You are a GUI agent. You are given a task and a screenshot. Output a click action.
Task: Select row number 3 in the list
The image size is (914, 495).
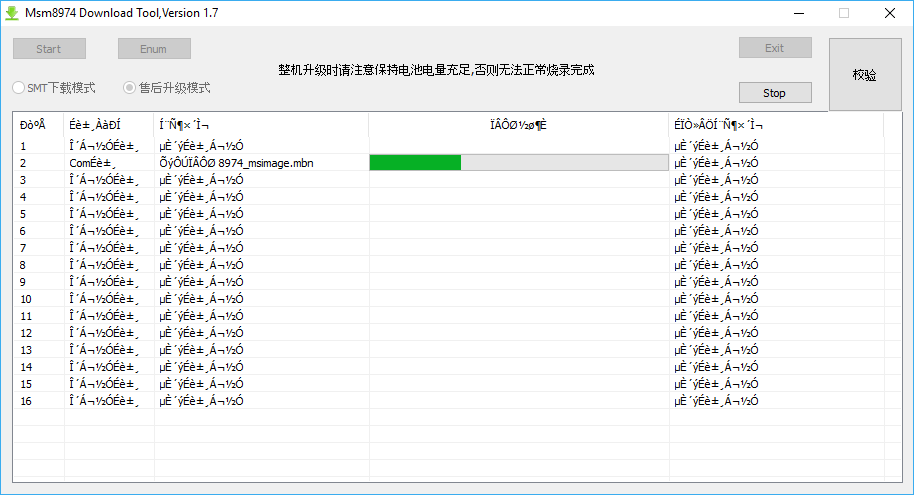(23, 180)
